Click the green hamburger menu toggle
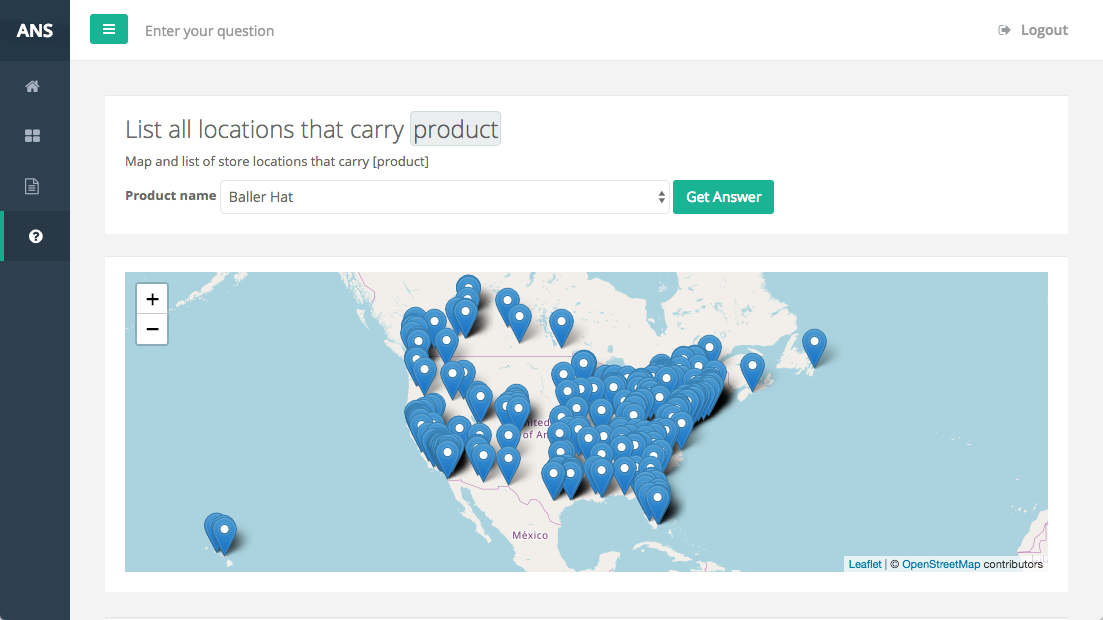 tap(109, 30)
